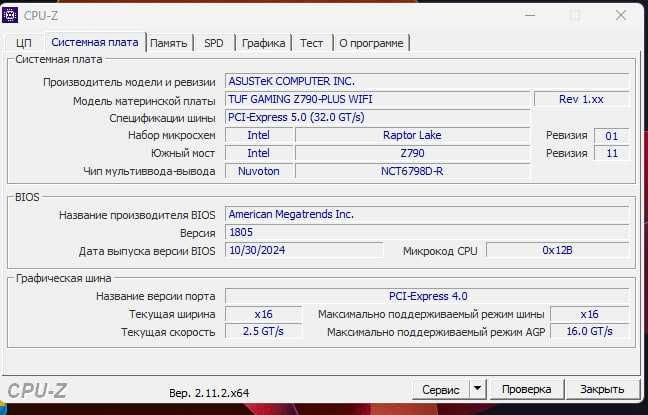Viewport: 648px width, 415px height.
Task: Click the max supported width x16 value
Action: pyautogui.click(x=589, y=315)
